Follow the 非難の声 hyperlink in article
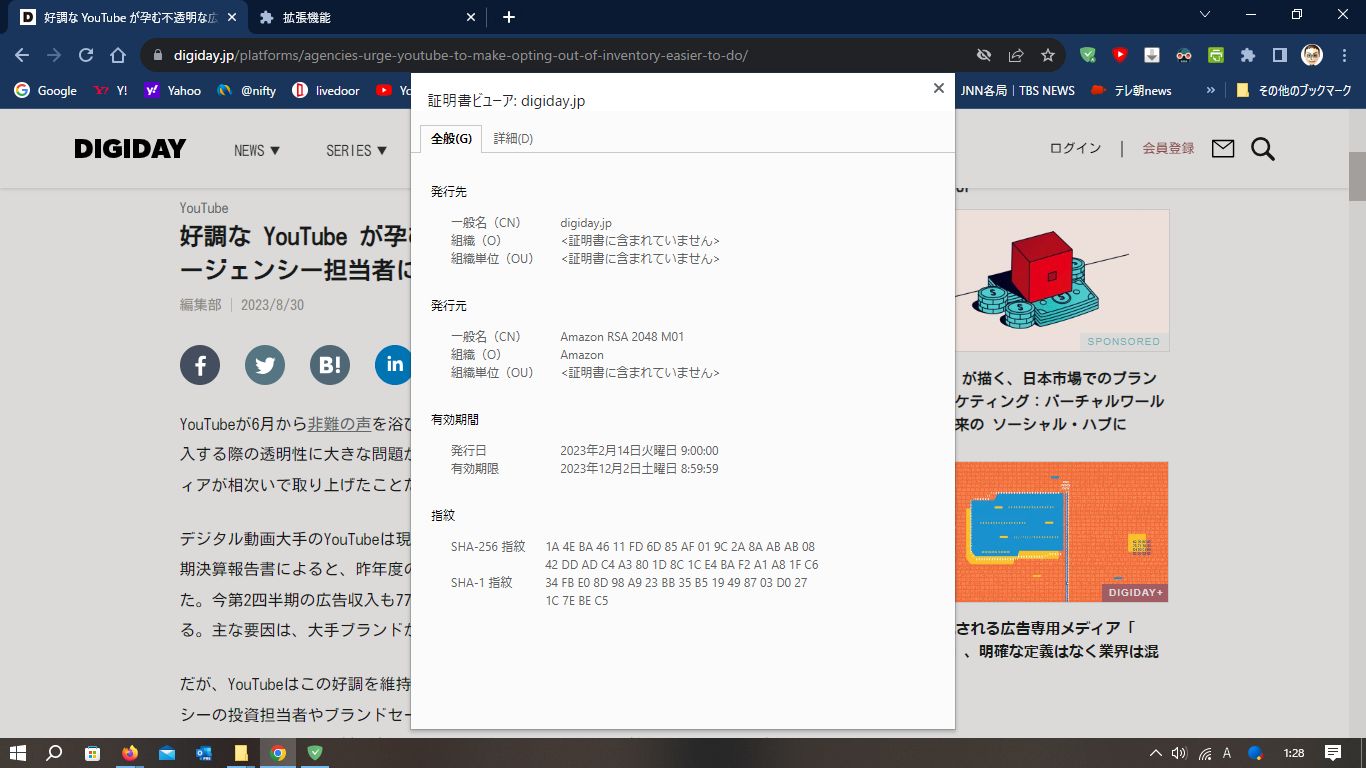This screenshot has height=768, width=1366. (341, 424)
